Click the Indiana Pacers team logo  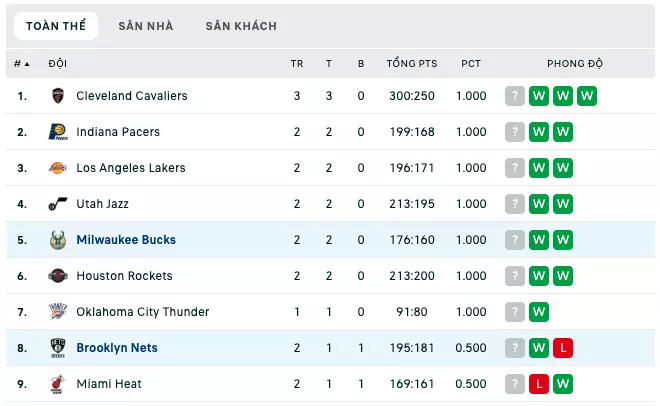click(58, 132)
